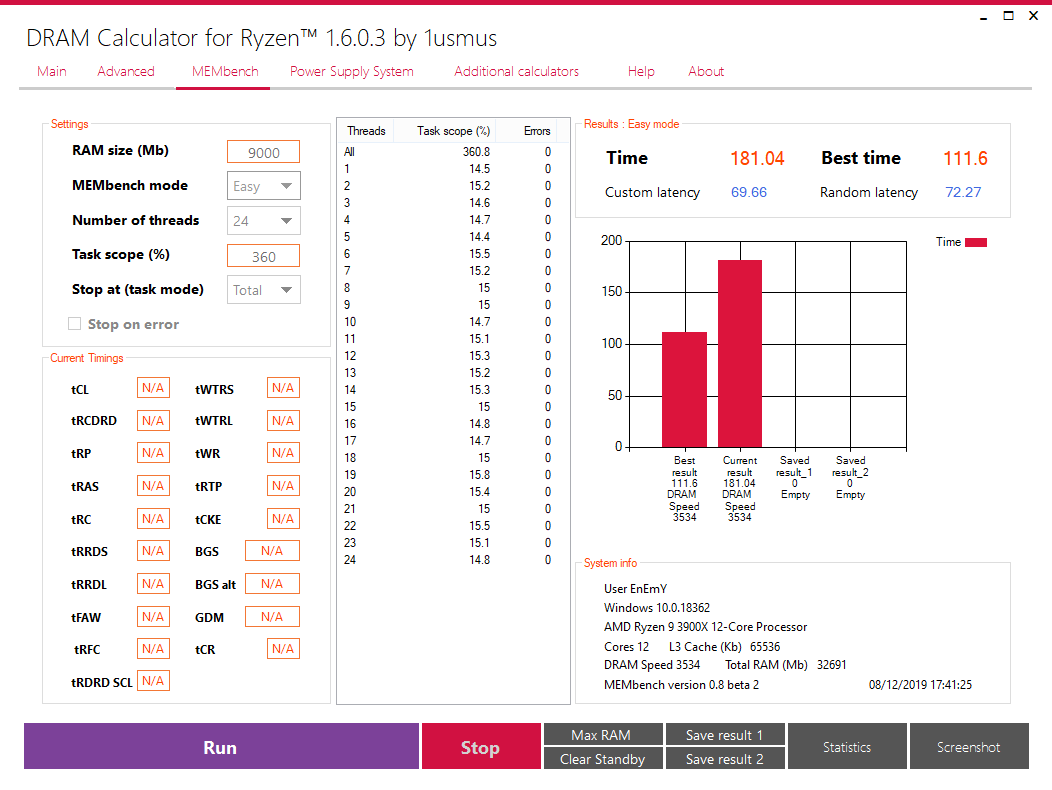1052x790 pixels.
Task: Select the MEMbench tab
Action: pos(225,71)
